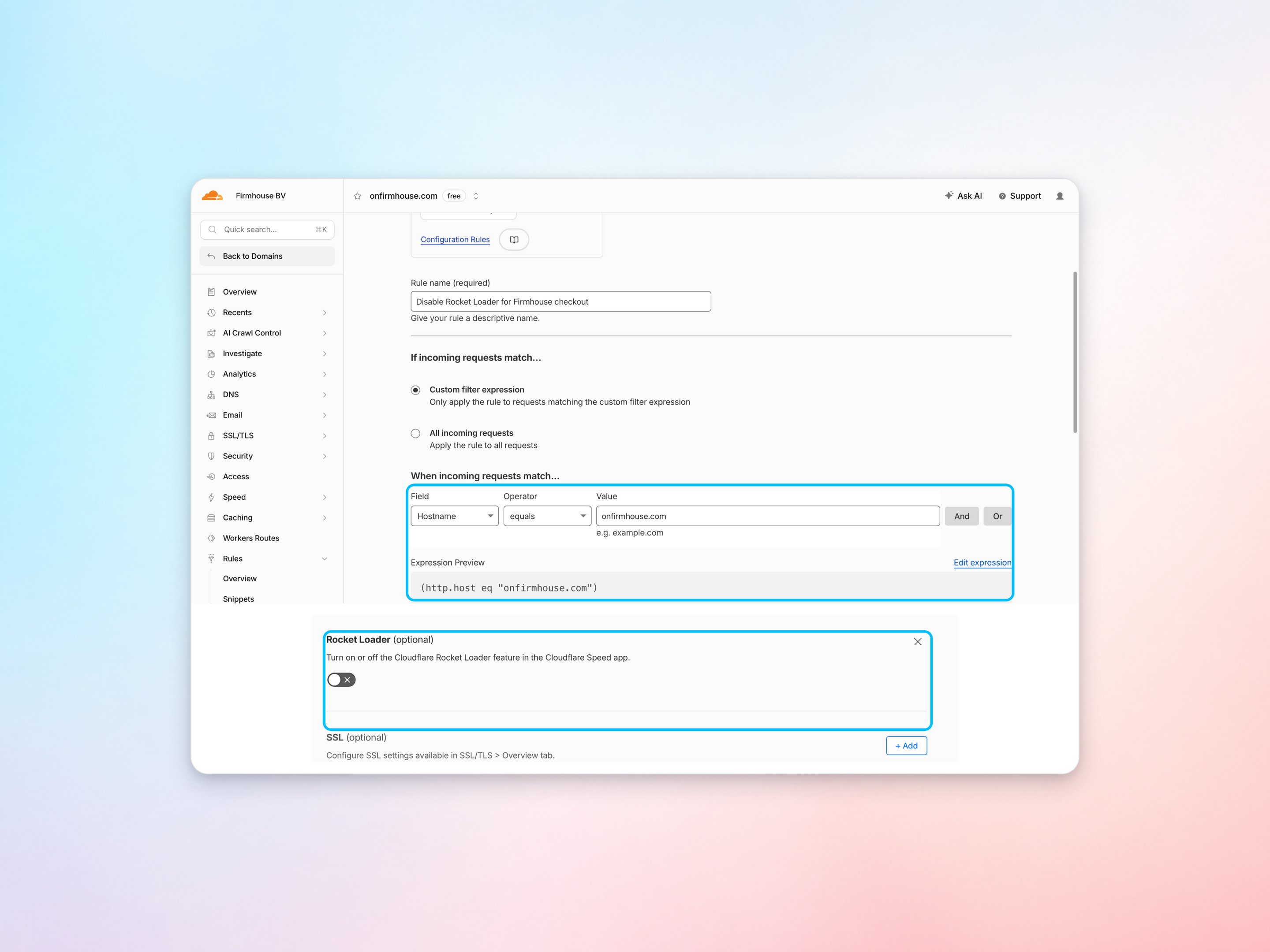
Task: Focus the Quick search box
Action: [x=268, y=230]
